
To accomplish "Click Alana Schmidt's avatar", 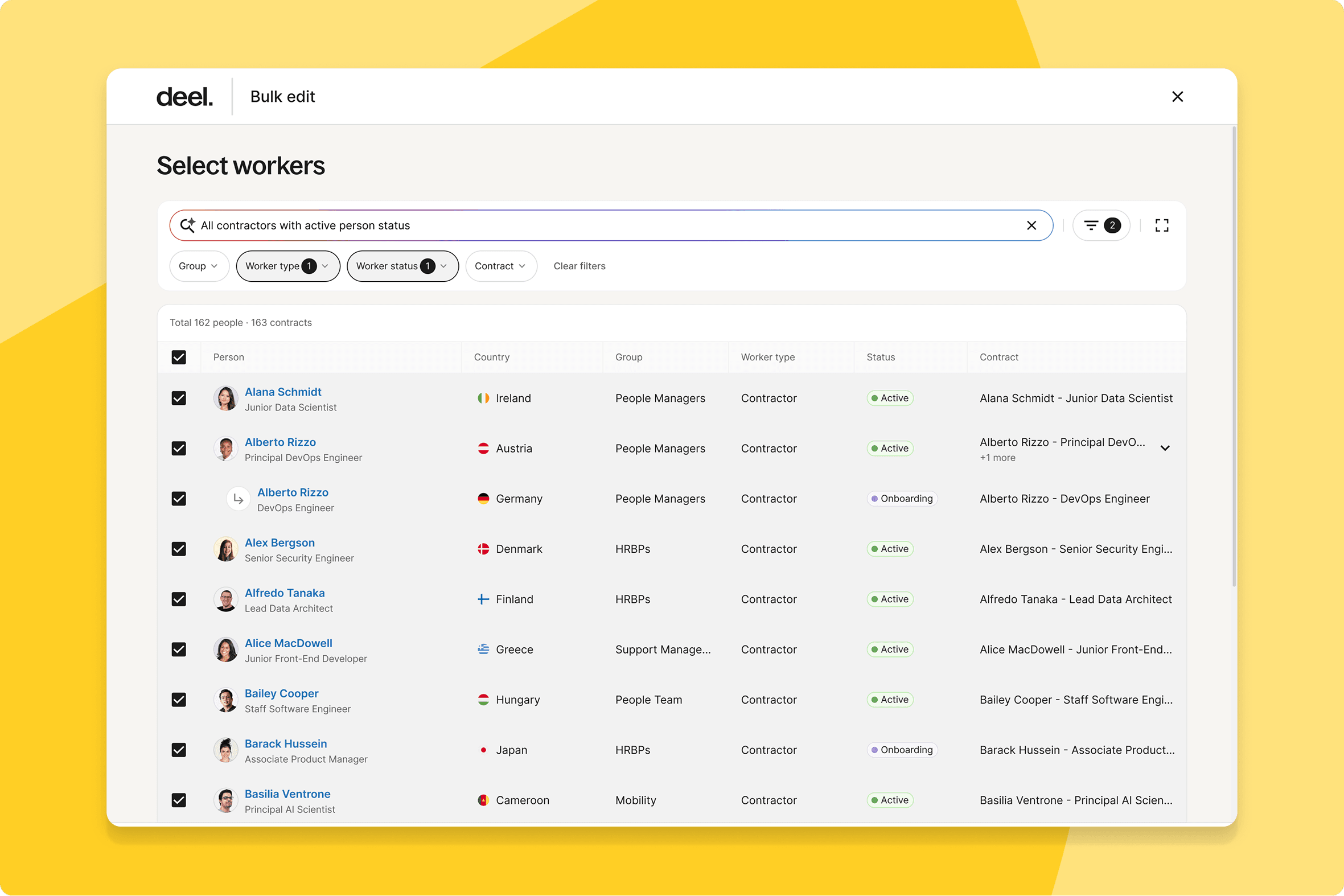I will (226, 398).
